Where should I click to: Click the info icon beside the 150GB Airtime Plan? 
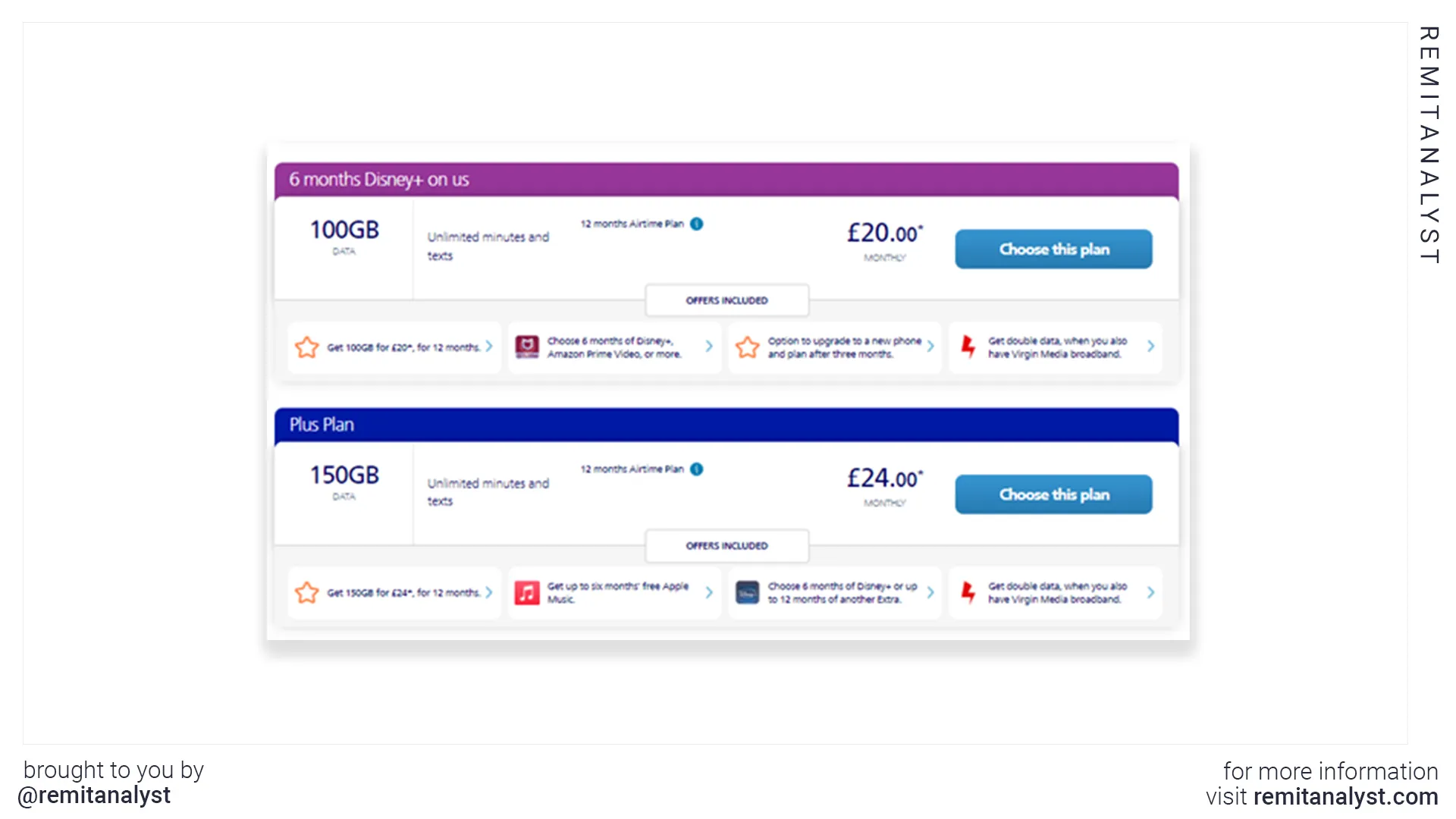coord(696,469)
